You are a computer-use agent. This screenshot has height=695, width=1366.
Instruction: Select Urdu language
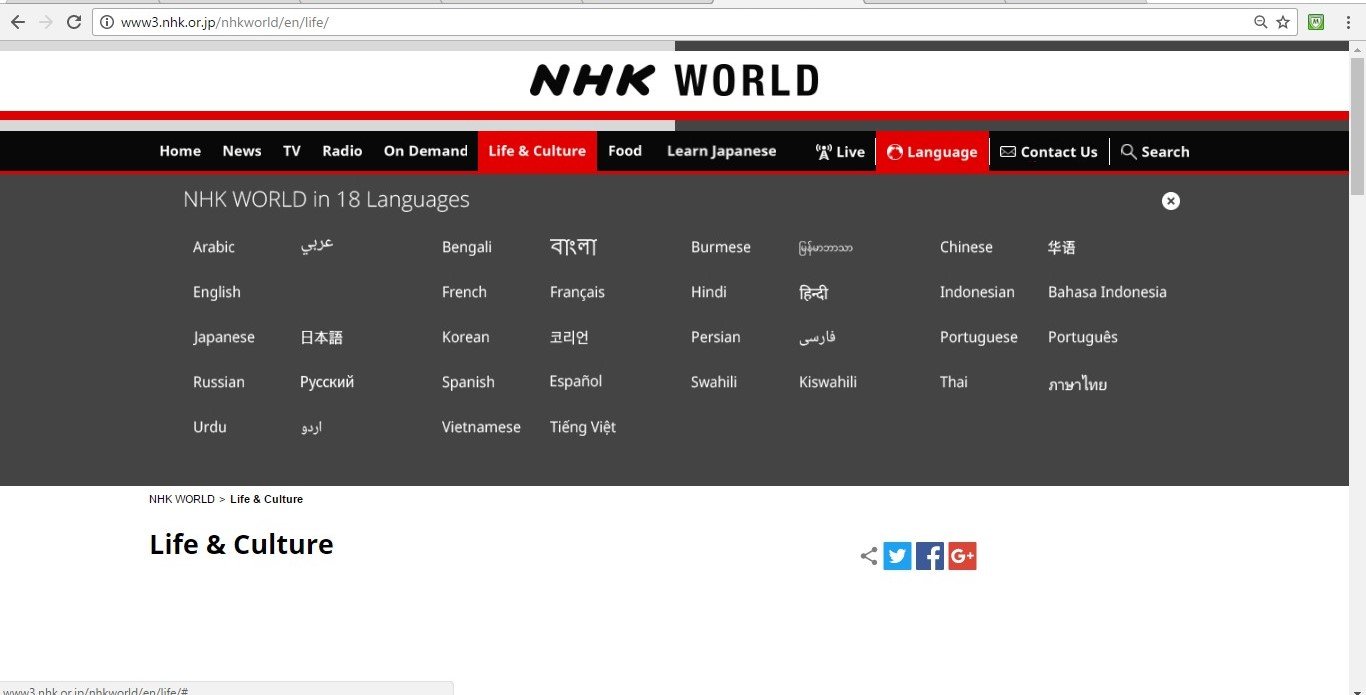point(210,427)
